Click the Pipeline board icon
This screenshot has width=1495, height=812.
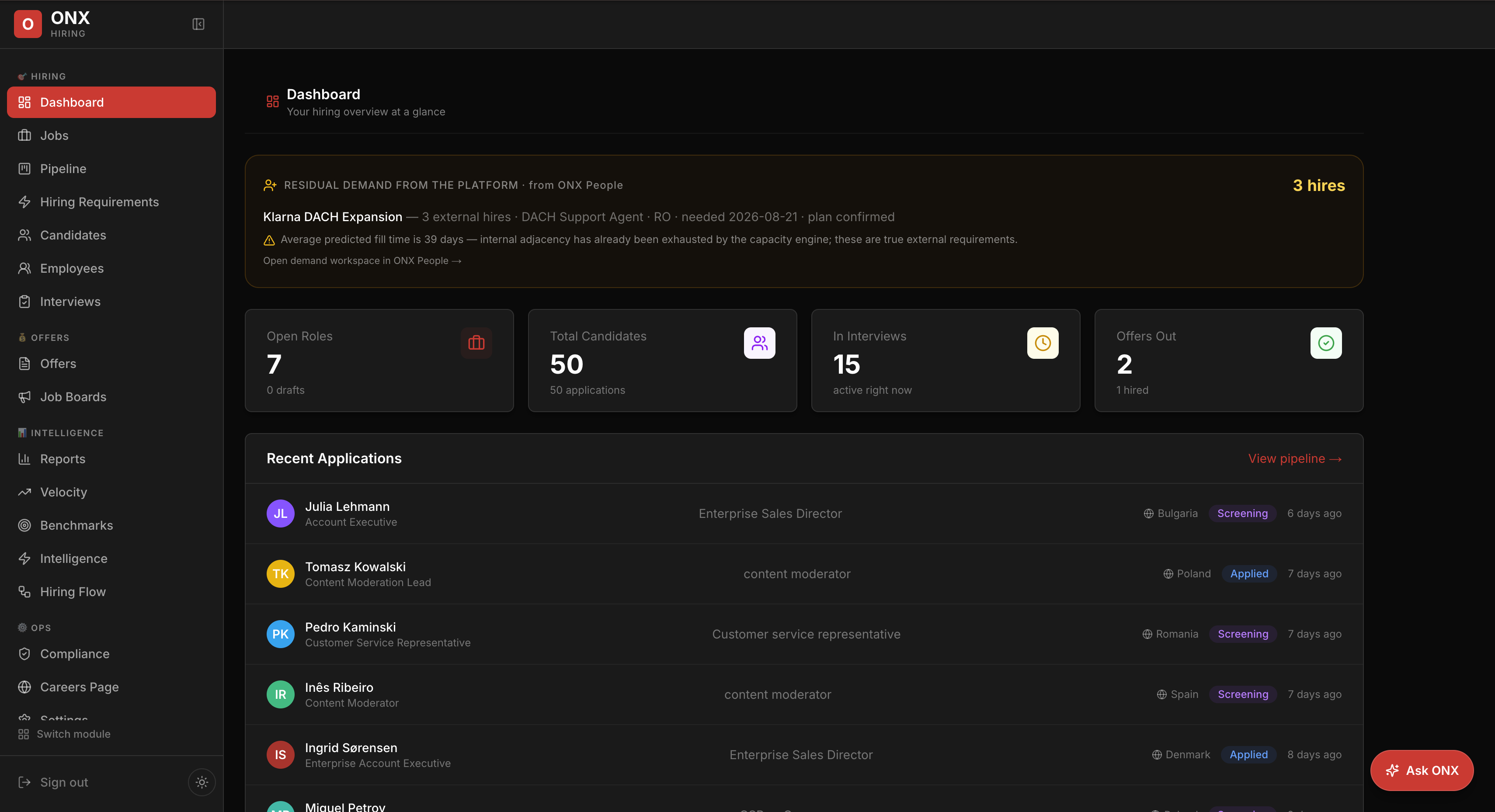click(x=24, y=168)
